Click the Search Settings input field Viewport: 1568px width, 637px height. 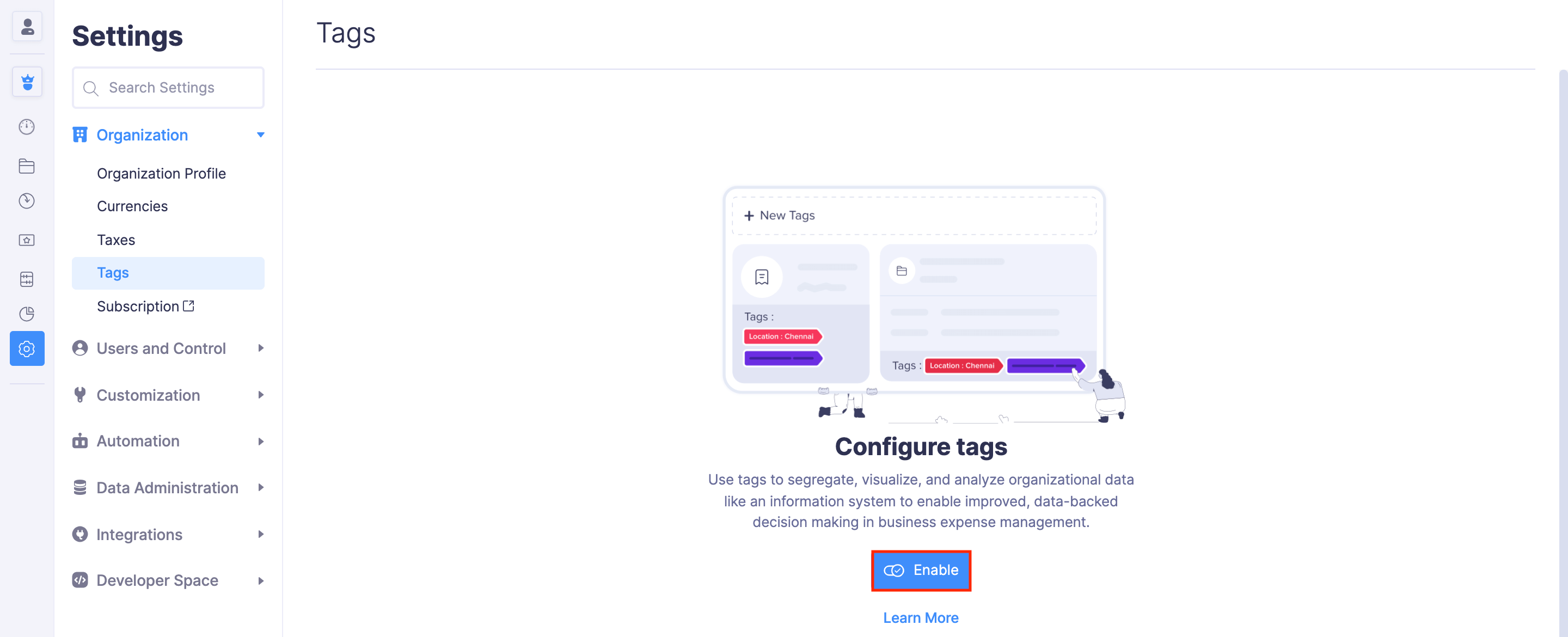(x=168, y=88)
